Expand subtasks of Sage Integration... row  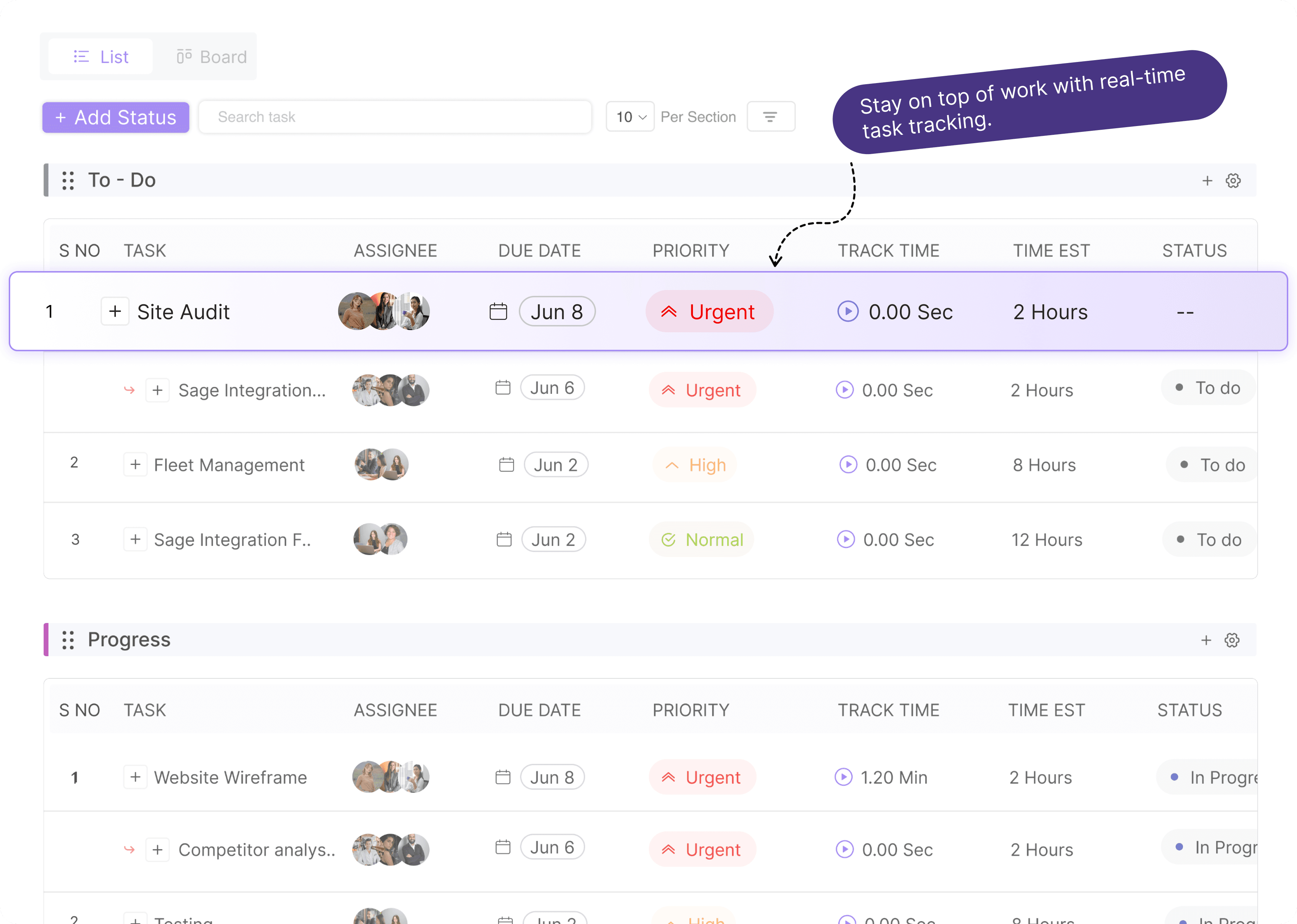(158, 390)
